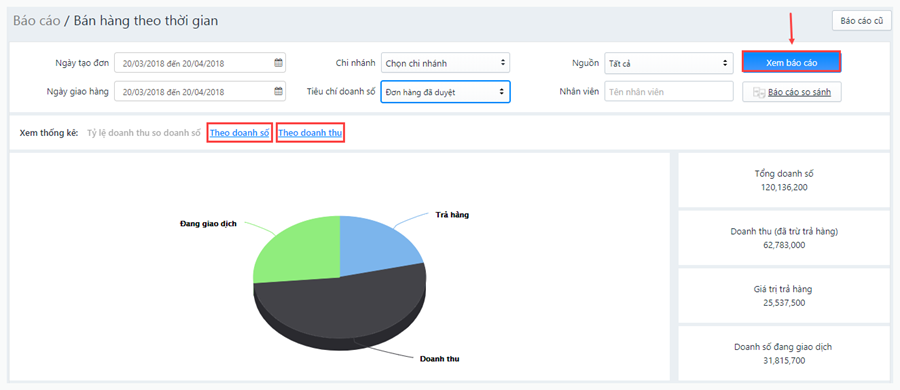
Task: Click the Bán hàng theo thời gian title
Action: click(x=146, y=21)
